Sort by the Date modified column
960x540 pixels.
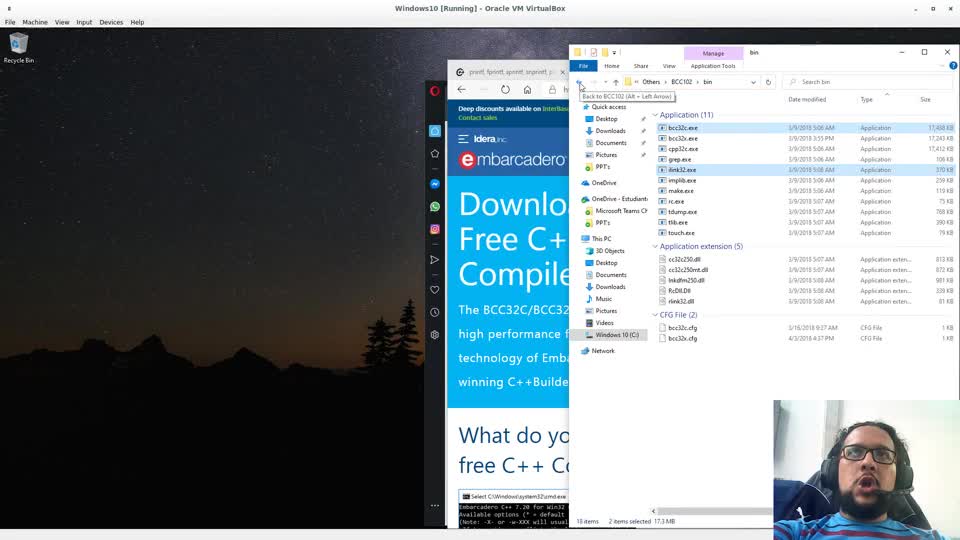[807, 99]
